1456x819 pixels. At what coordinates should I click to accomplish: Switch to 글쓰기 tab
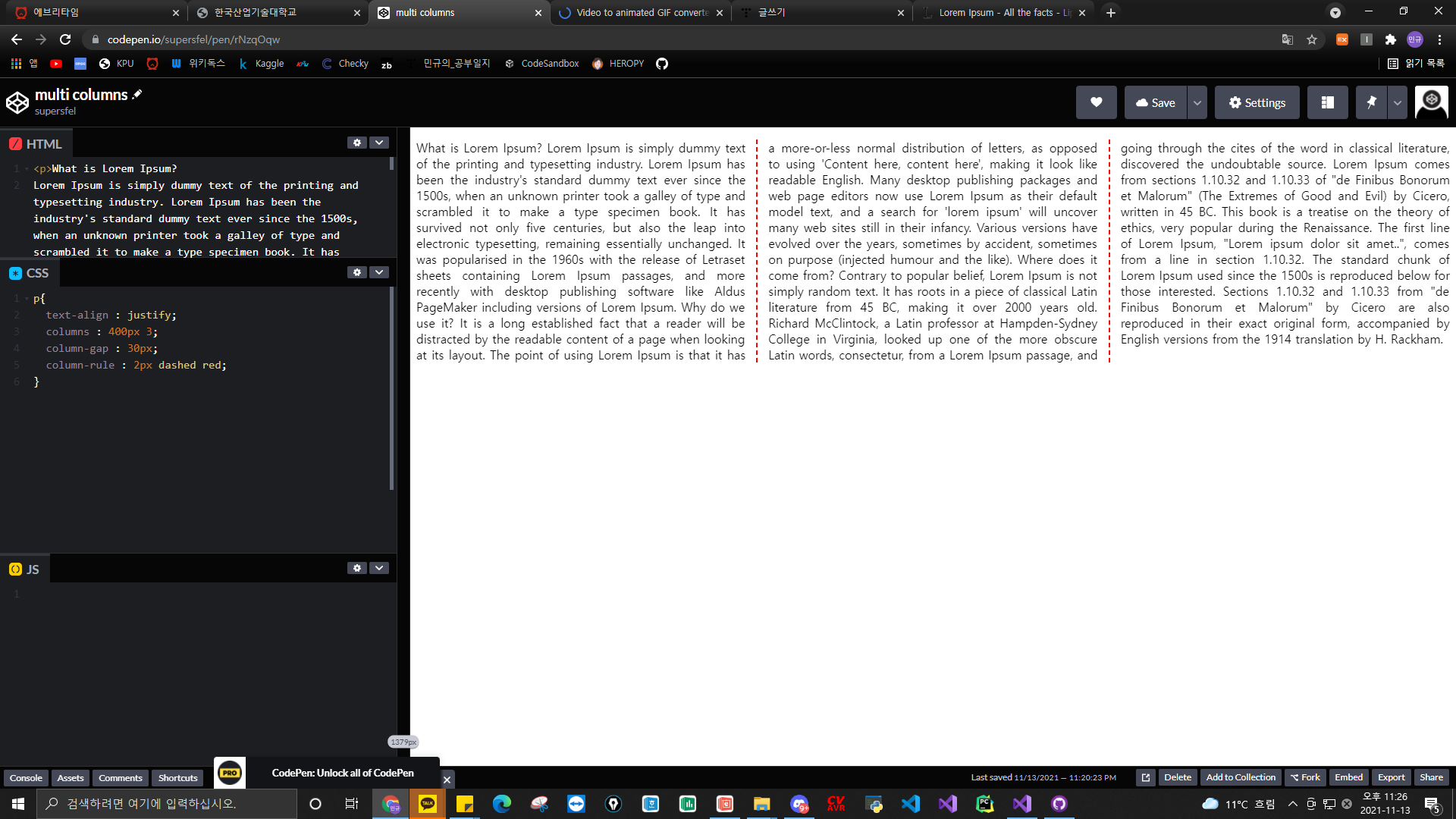click(823, 12)
